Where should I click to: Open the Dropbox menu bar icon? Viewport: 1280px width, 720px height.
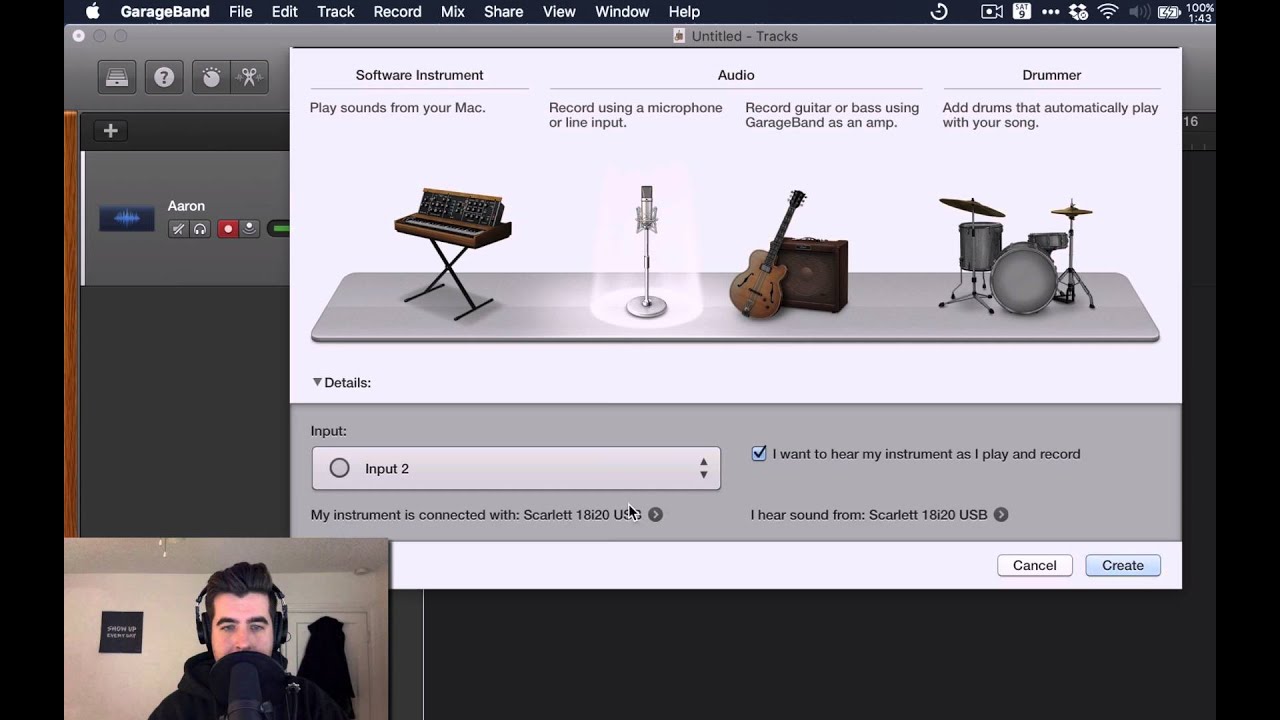[x=1079, y=12]
